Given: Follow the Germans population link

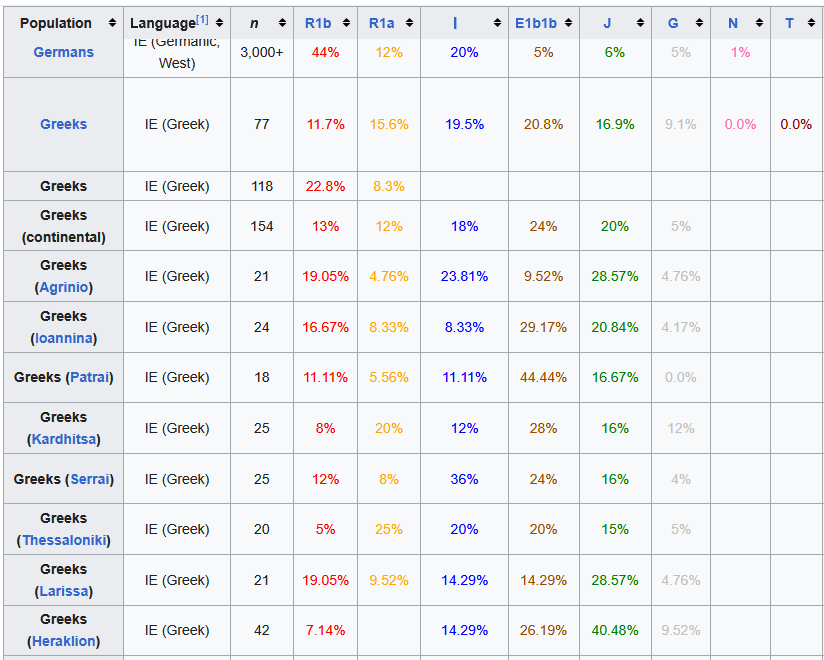Looking at the screenshot, I should click(x=64, y=52).
